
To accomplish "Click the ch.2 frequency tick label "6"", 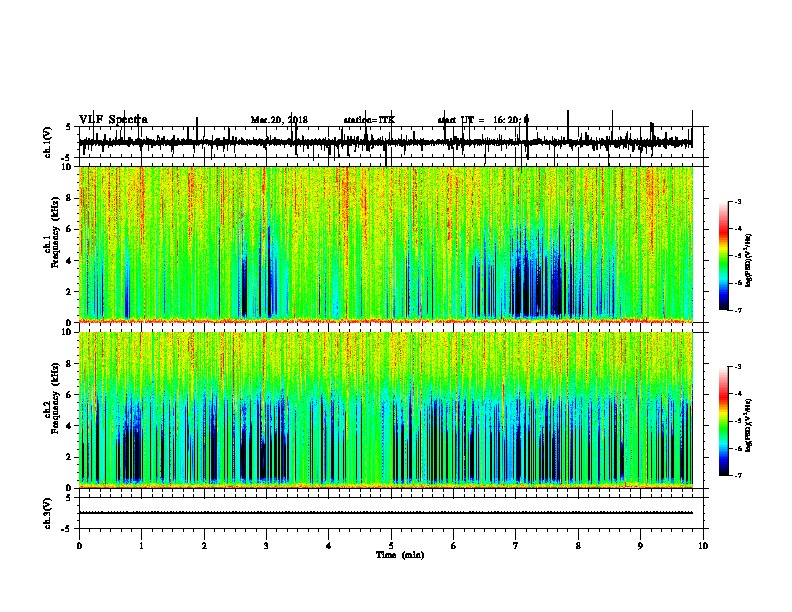I will 70,395.
